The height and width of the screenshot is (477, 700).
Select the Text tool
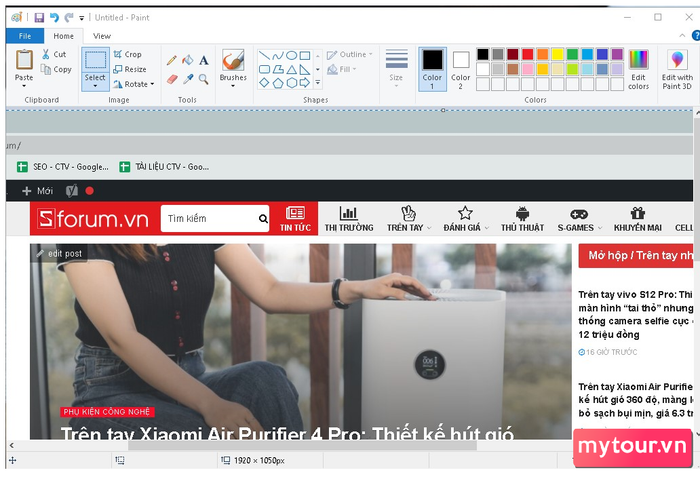pos(204,60)
